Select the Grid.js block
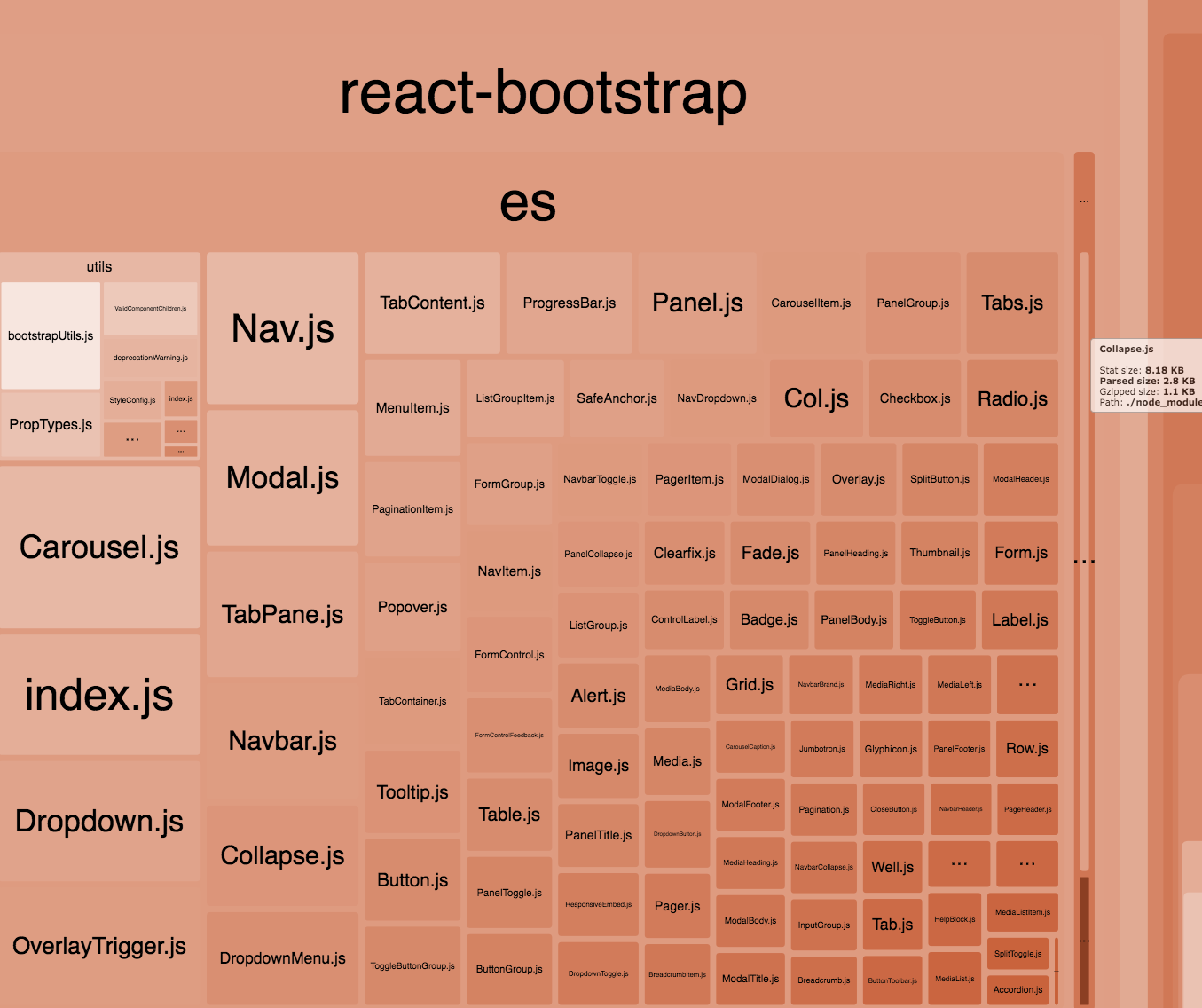Viewport: 1202px width, 1008px height. (750, 684)
